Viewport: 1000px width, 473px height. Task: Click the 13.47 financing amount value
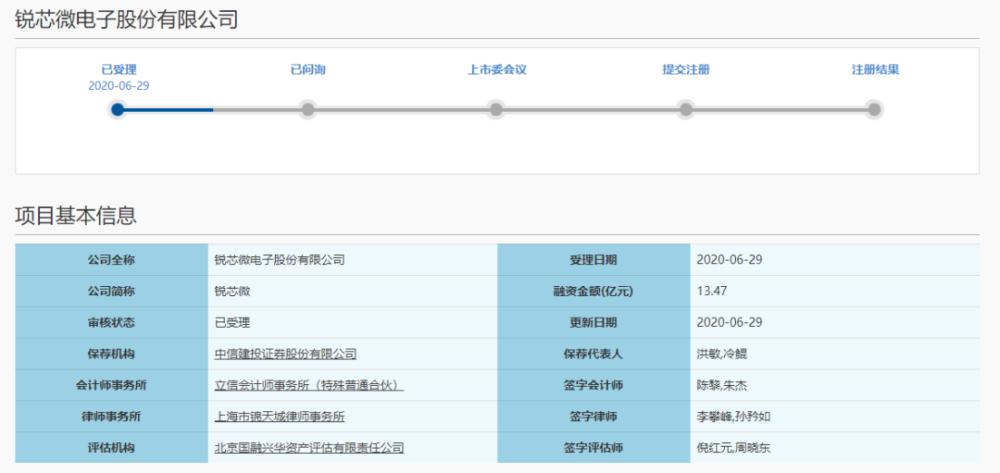(x=710, y=291)
